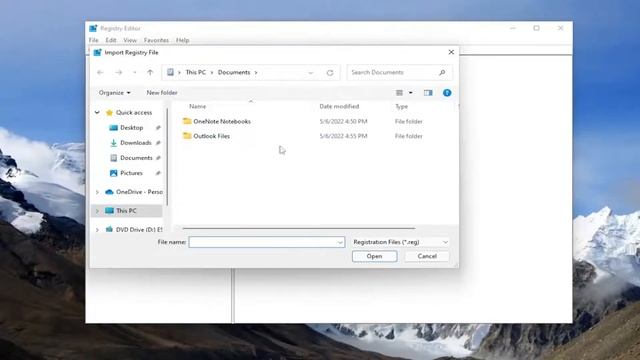Select DVD Drive (D:) in sidebar
The width and height of the screenshot is (640, 360).
tap(139, 230)
